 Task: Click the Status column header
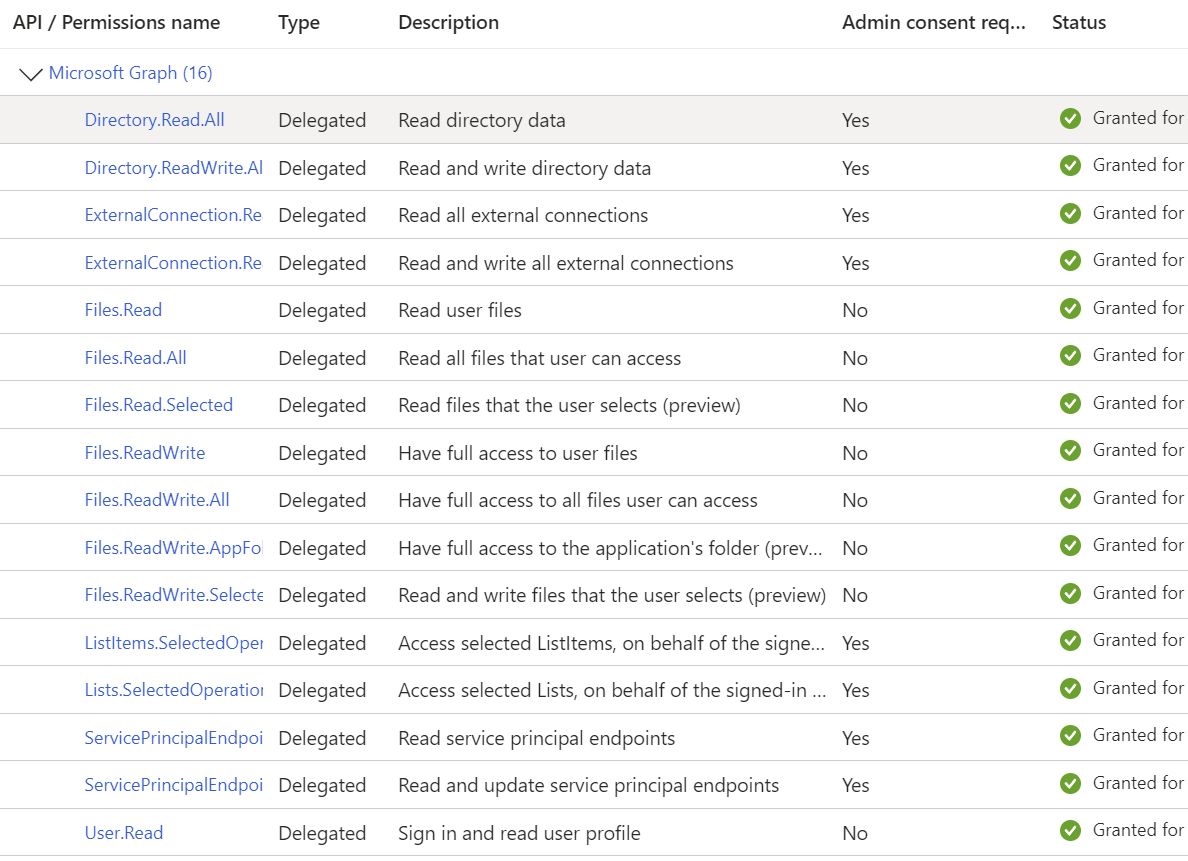pos(1079,22)
